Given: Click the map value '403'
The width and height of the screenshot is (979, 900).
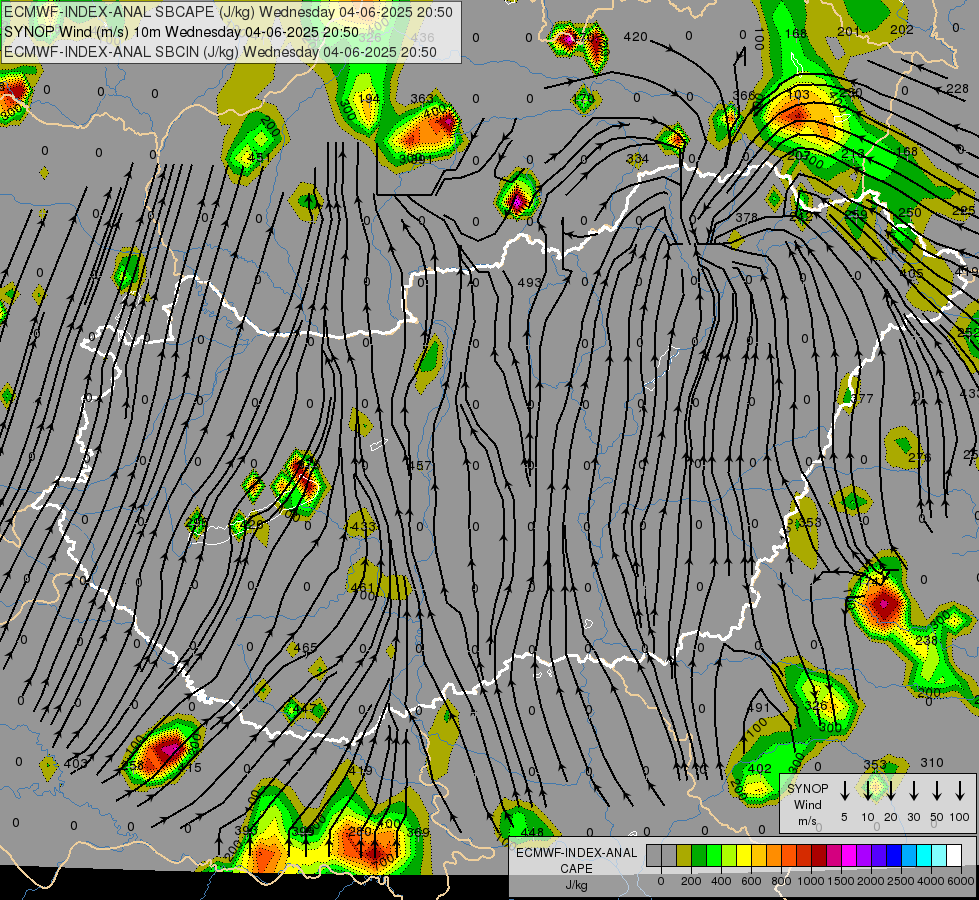Looking at the screenshot, I should point(76,763).
